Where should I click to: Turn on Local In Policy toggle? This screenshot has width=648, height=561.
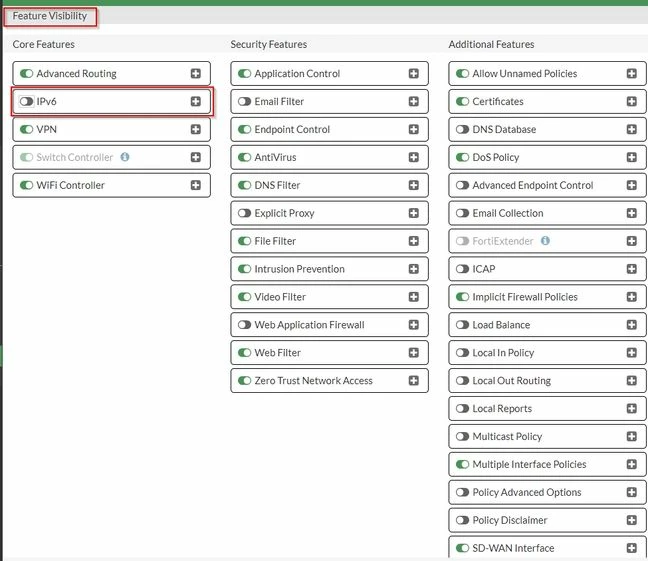coord(462,353)
